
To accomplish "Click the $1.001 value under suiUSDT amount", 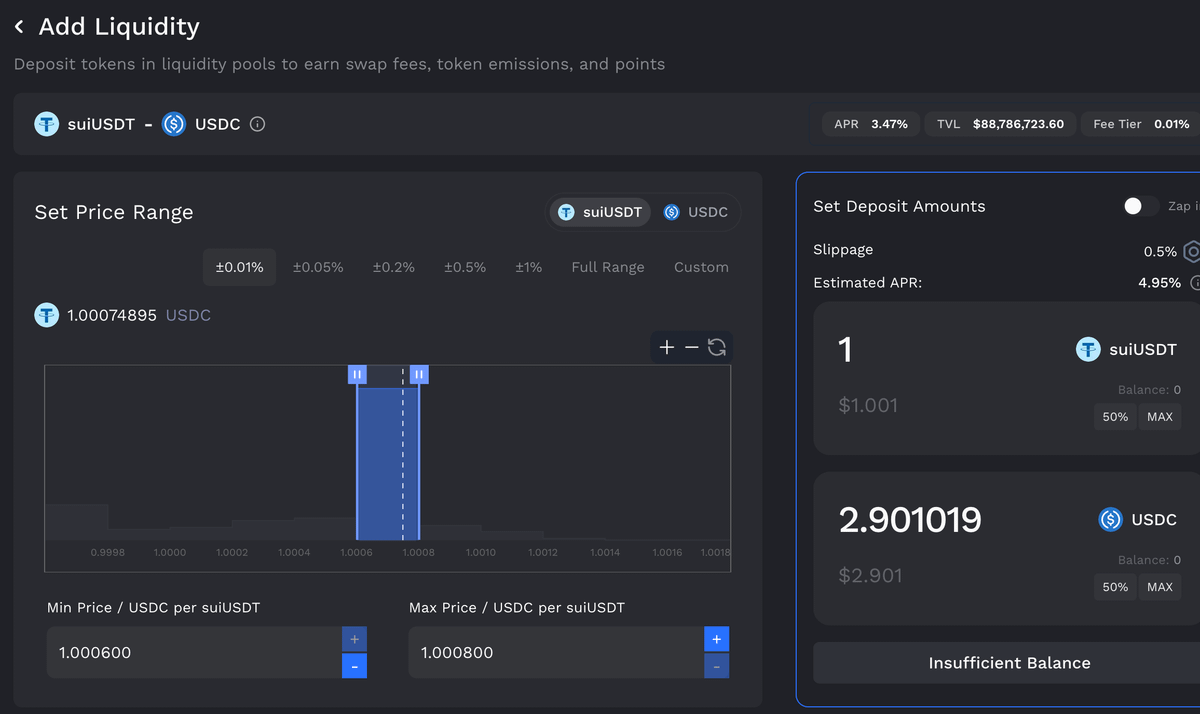I will 868,405.
